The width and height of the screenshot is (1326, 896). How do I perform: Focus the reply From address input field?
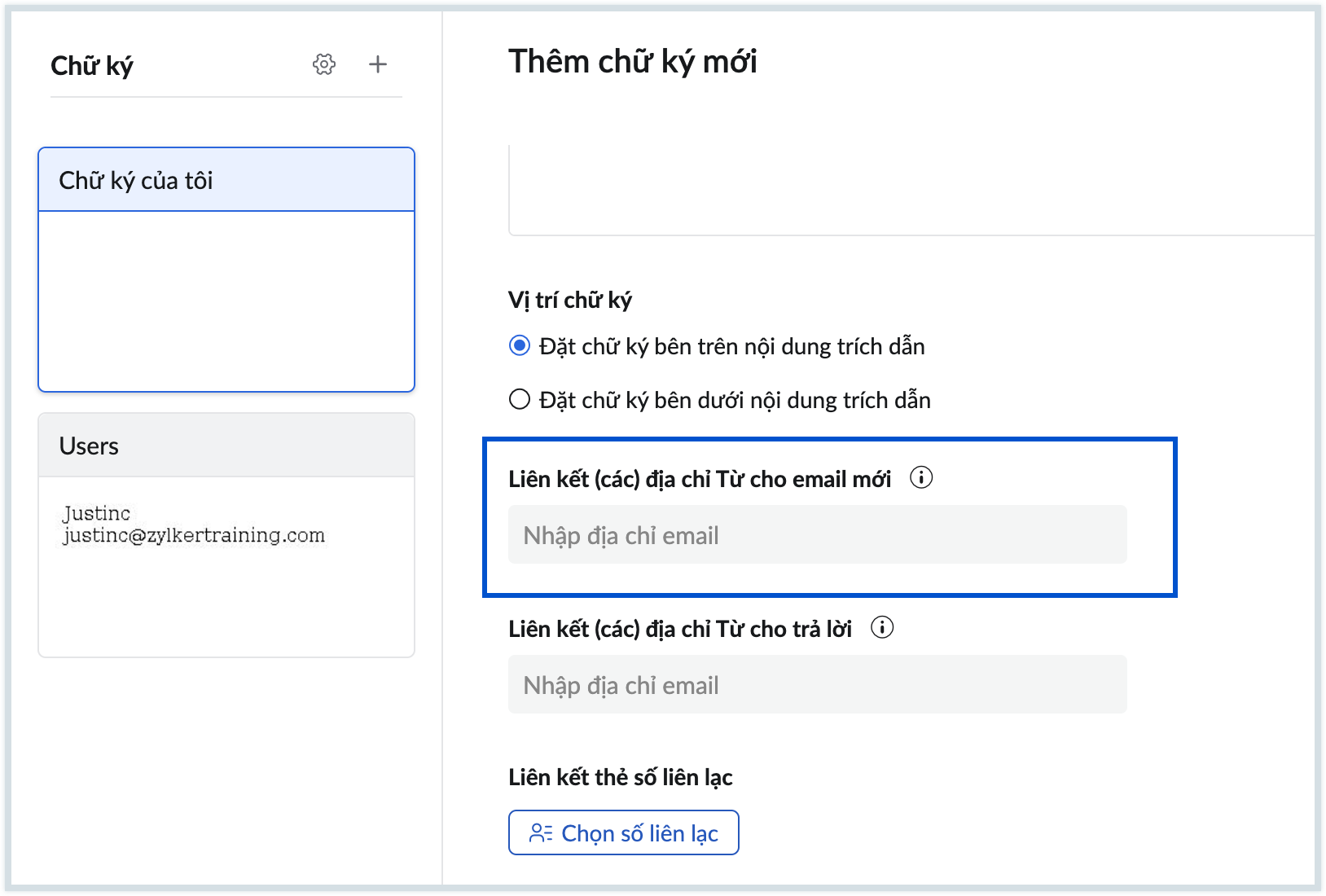click(817, 685)
